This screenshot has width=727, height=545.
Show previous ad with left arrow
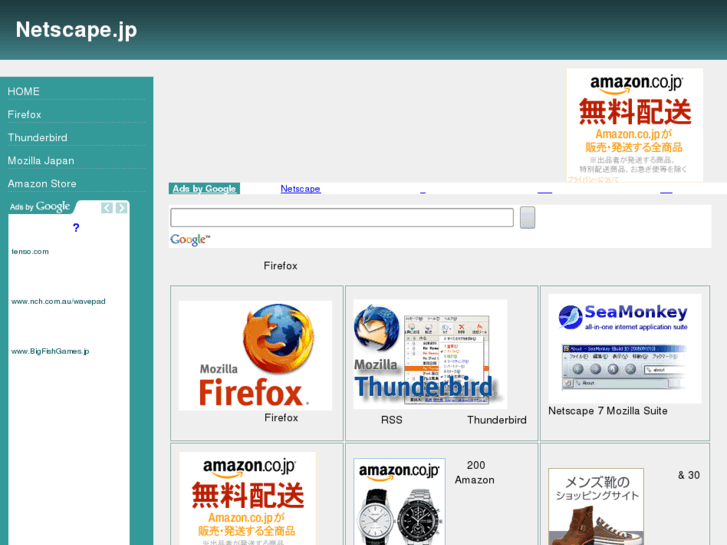click(x=107, y=208)
